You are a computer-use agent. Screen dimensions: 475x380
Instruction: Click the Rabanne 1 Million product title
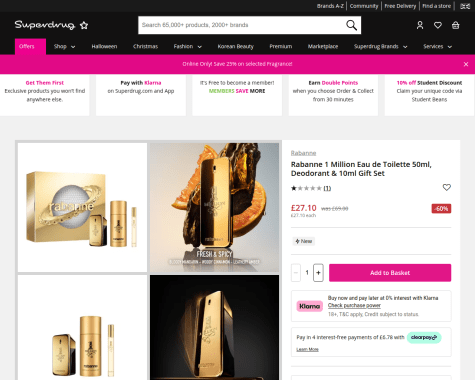tap(361, 169)
